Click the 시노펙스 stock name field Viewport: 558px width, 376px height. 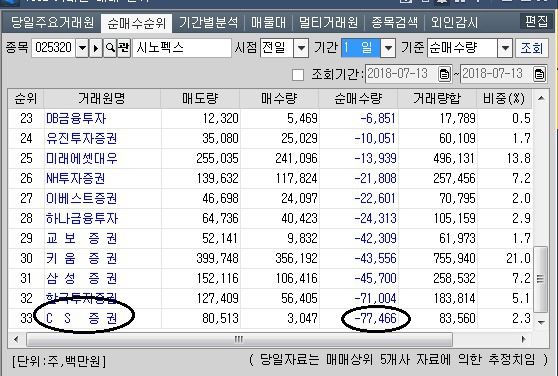182,48
